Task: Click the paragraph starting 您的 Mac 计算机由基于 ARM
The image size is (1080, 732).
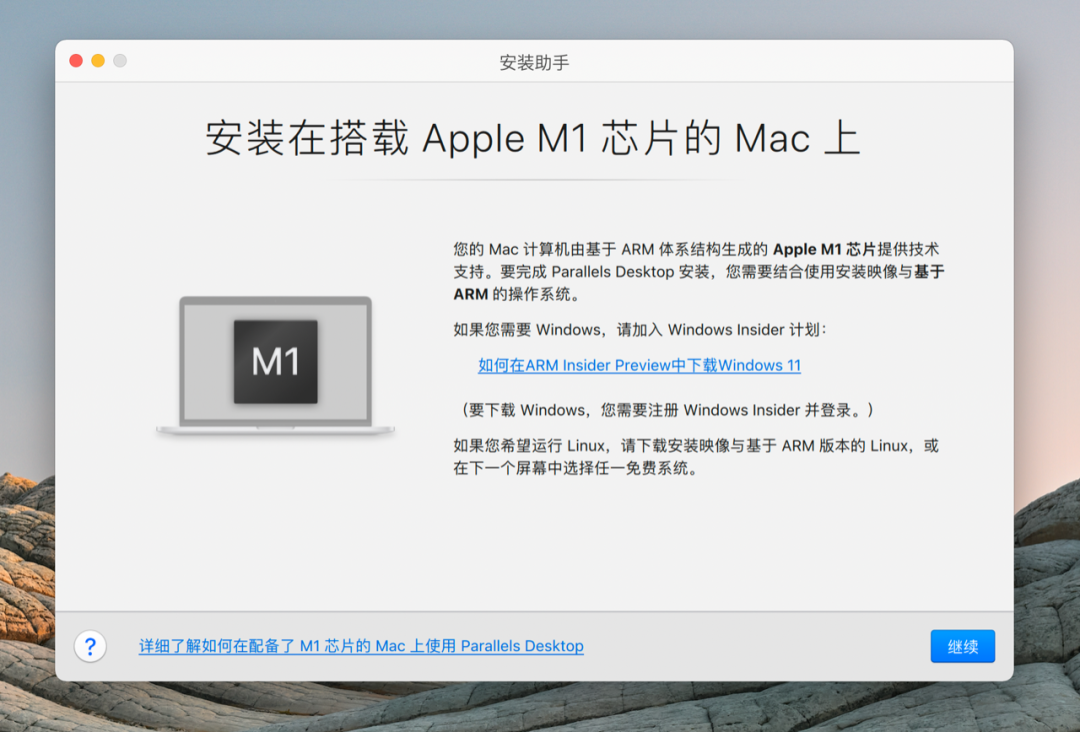Action: (x=698, y=271)
